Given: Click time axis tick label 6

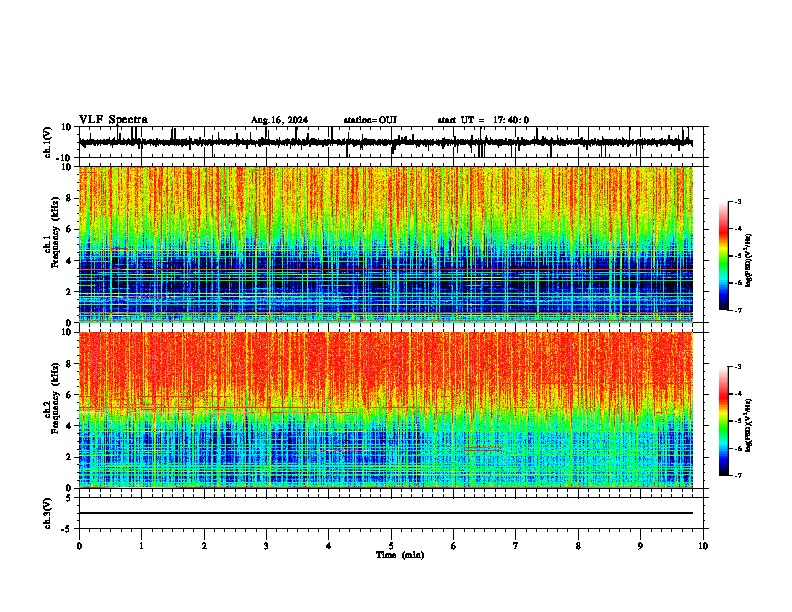Looking at the screenshot, I should click(454, 546).
